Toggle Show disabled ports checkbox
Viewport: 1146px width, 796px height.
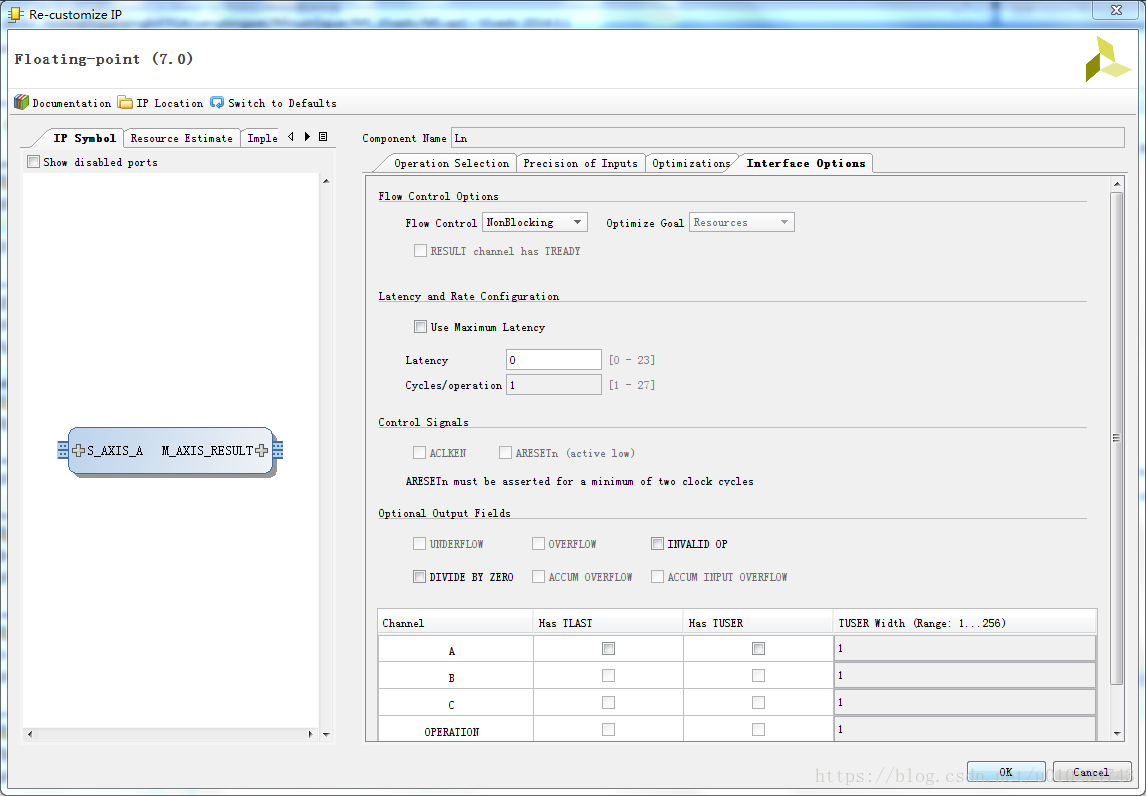pyautogui.click(x=34, y=162)
